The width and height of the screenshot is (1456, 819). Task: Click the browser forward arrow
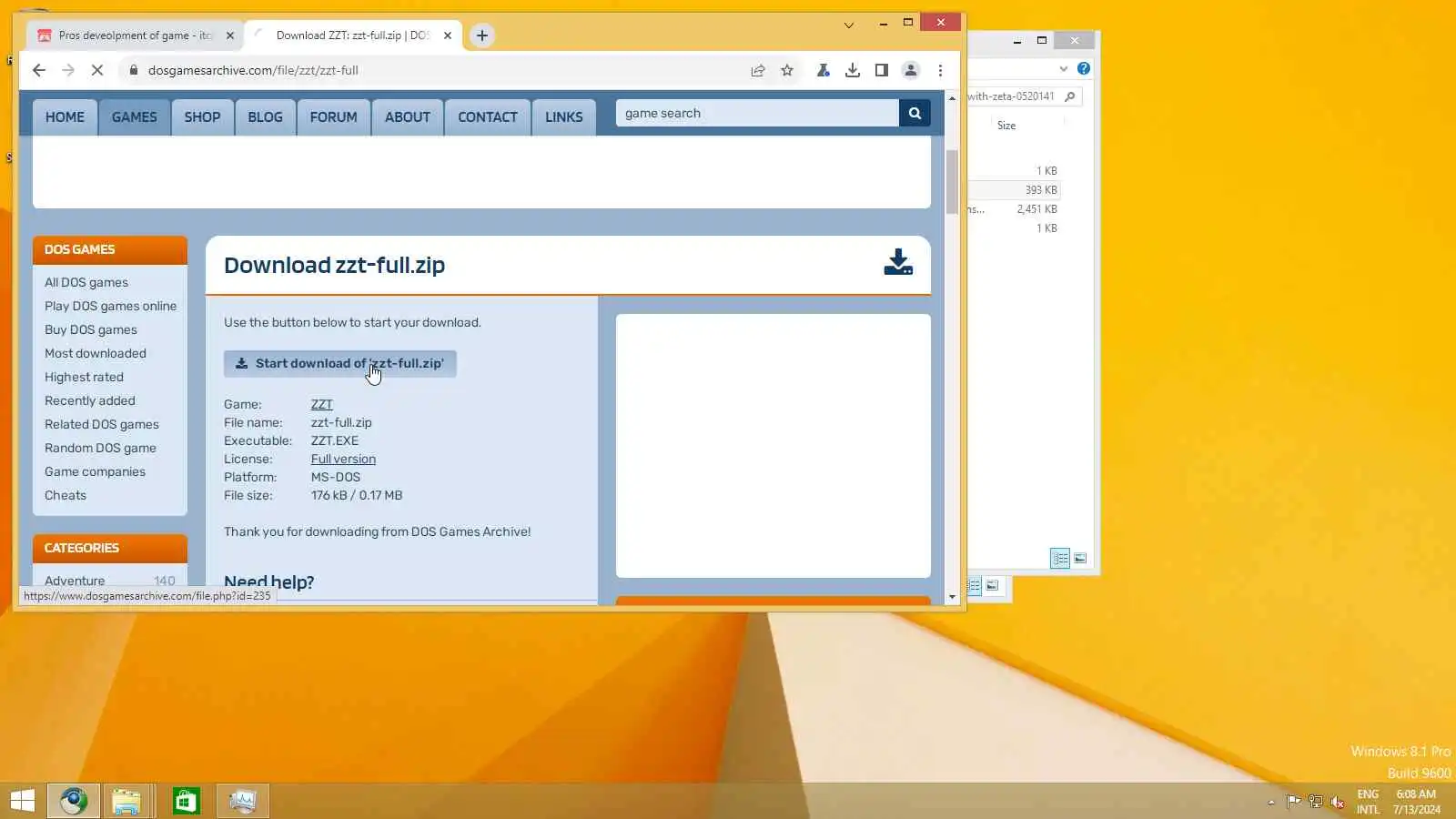point(68,70)
